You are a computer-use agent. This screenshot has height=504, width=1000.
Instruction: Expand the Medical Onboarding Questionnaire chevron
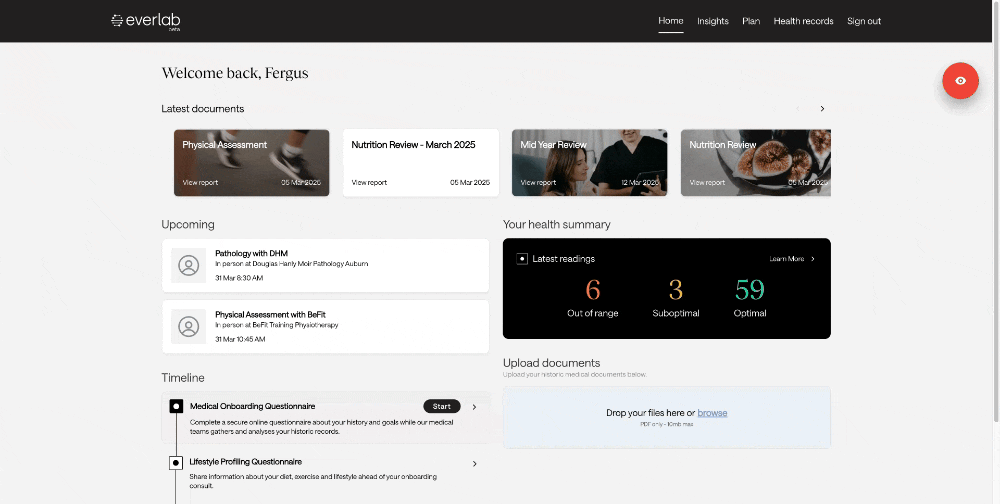pyautogui.click(x=474, y=407)
